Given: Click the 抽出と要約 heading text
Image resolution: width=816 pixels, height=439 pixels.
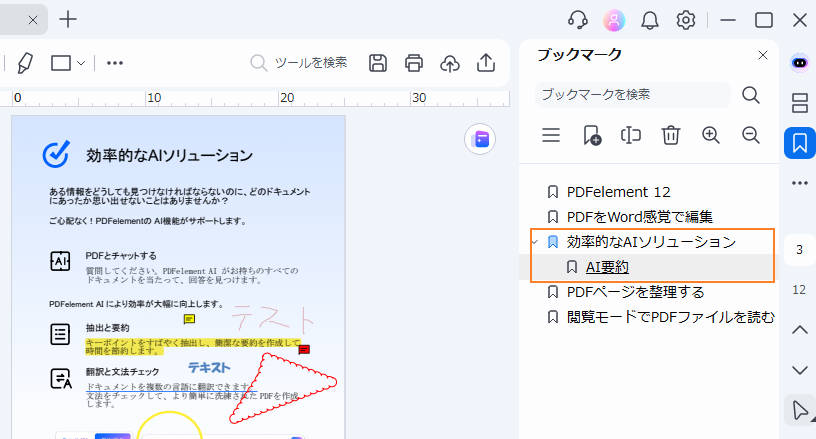Looking at the screenshot, I should [x=107, y=328].
